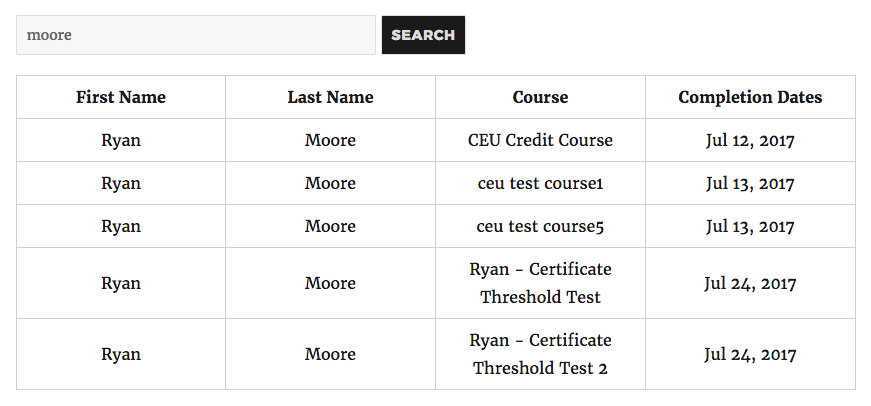Image resolution: width=871 pixels, height=406 pixels.
Task: Click the Jul 13, 2017 date for course1
Action: [x=750, y=183]
